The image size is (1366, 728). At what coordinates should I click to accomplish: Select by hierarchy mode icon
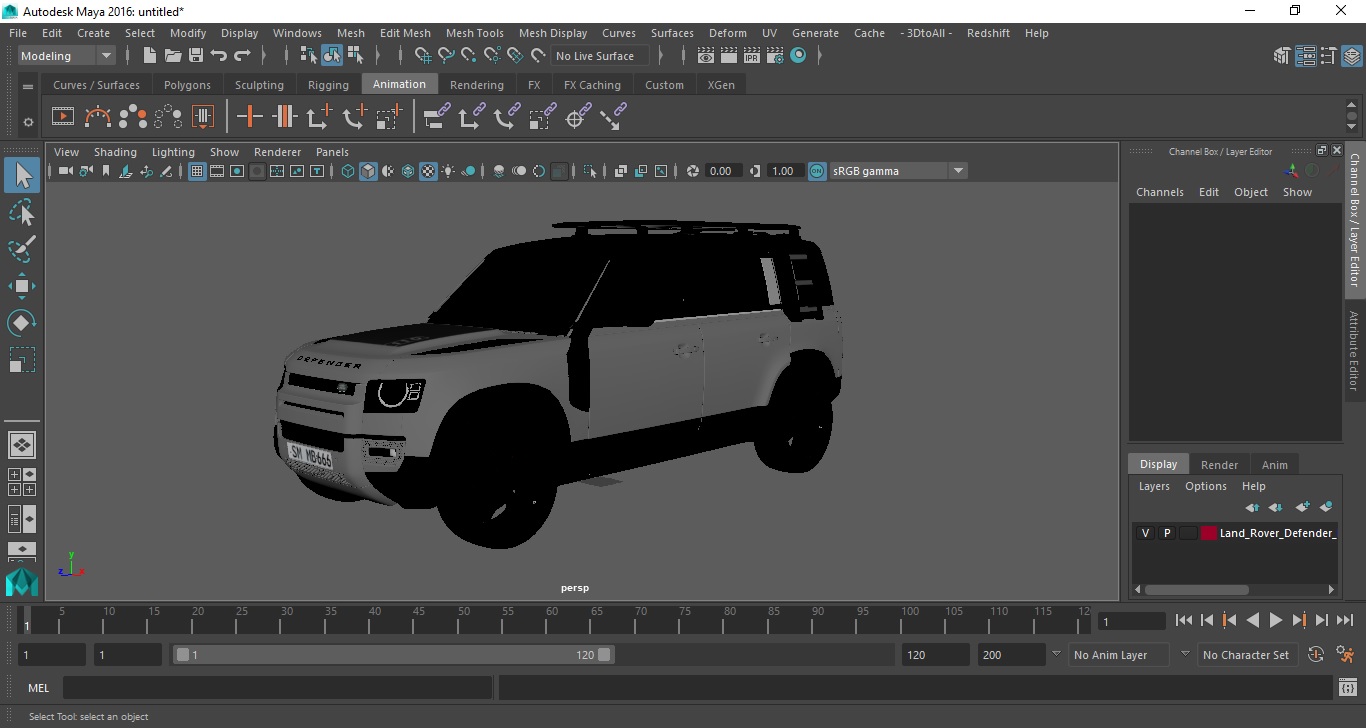(308, 56)
